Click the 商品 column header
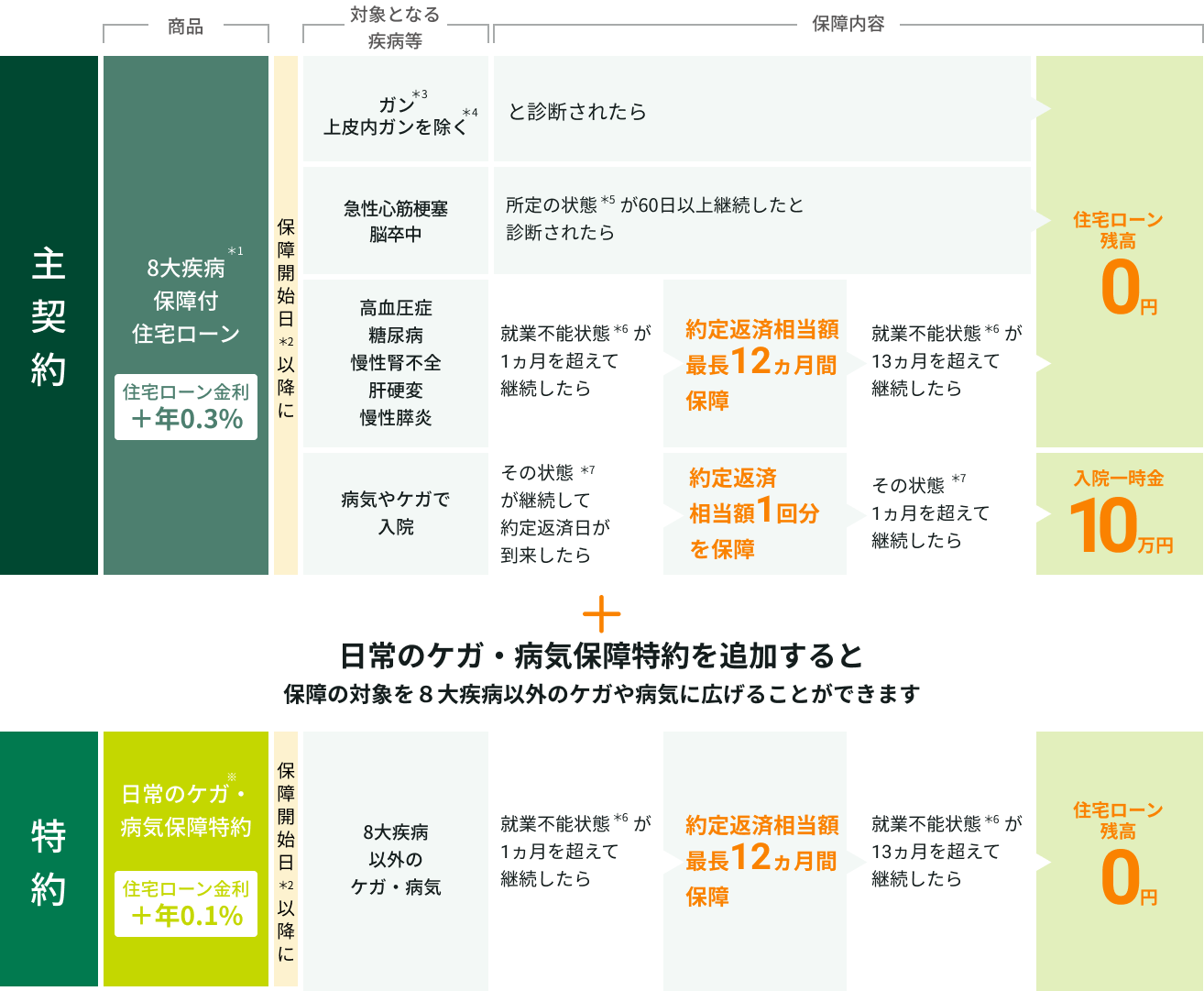Screen dimensions: 1204x991 pos(185,27)
